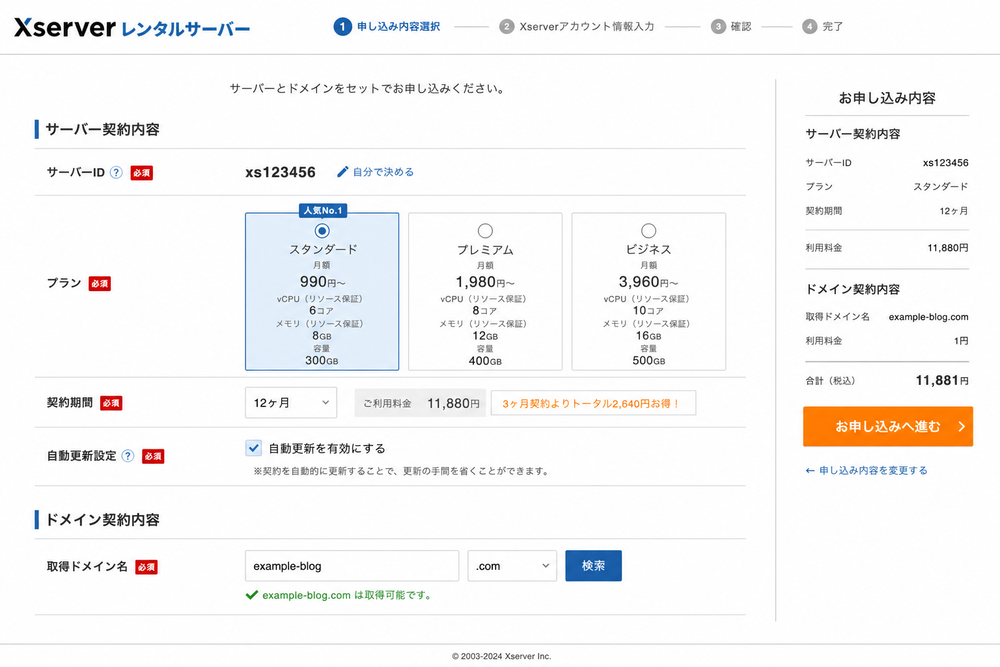Click step 2 circle Xserverアカウント情報入力

[x=506, y=27]
